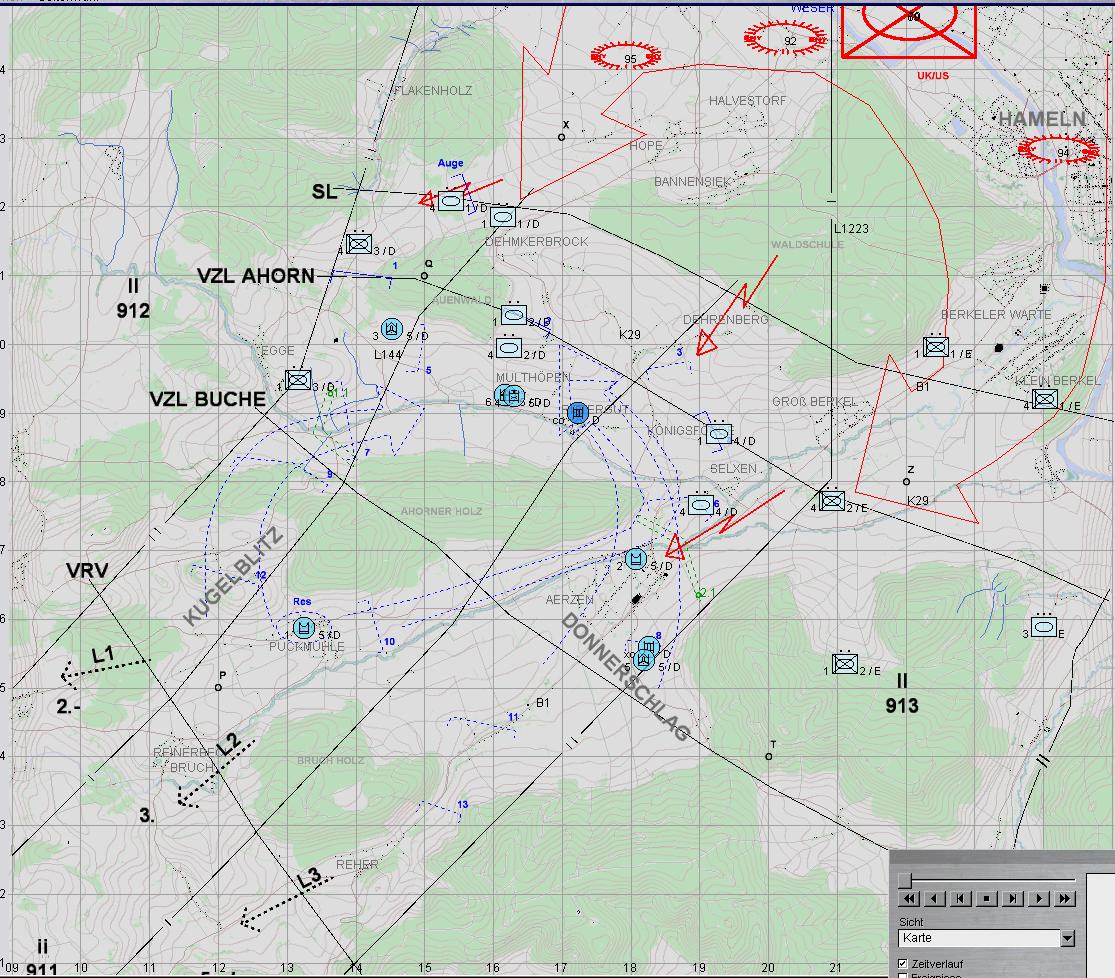This screenshot has height=978, width=1115.
Task: Select the 1/E infantry unit near Berkeler Warte
Action: [x=936, y=346]
